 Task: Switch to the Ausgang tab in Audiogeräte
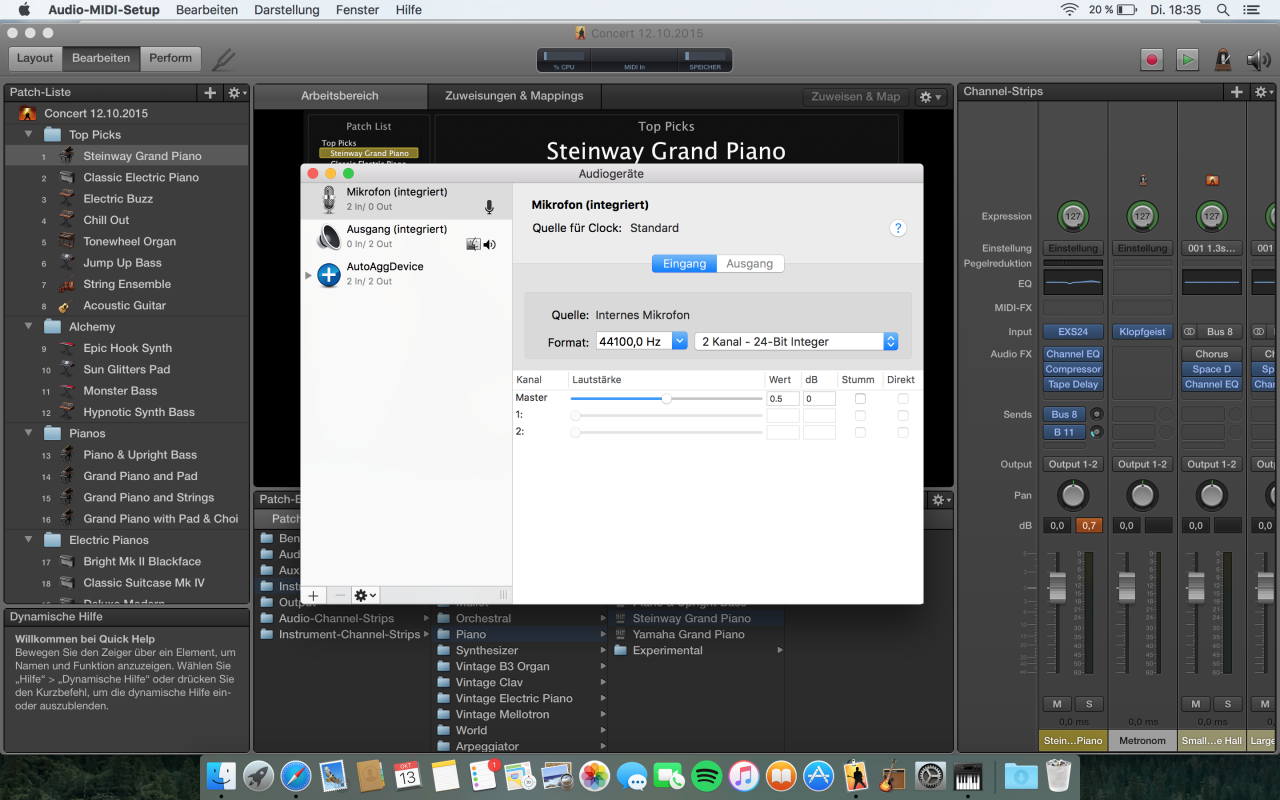750,264
